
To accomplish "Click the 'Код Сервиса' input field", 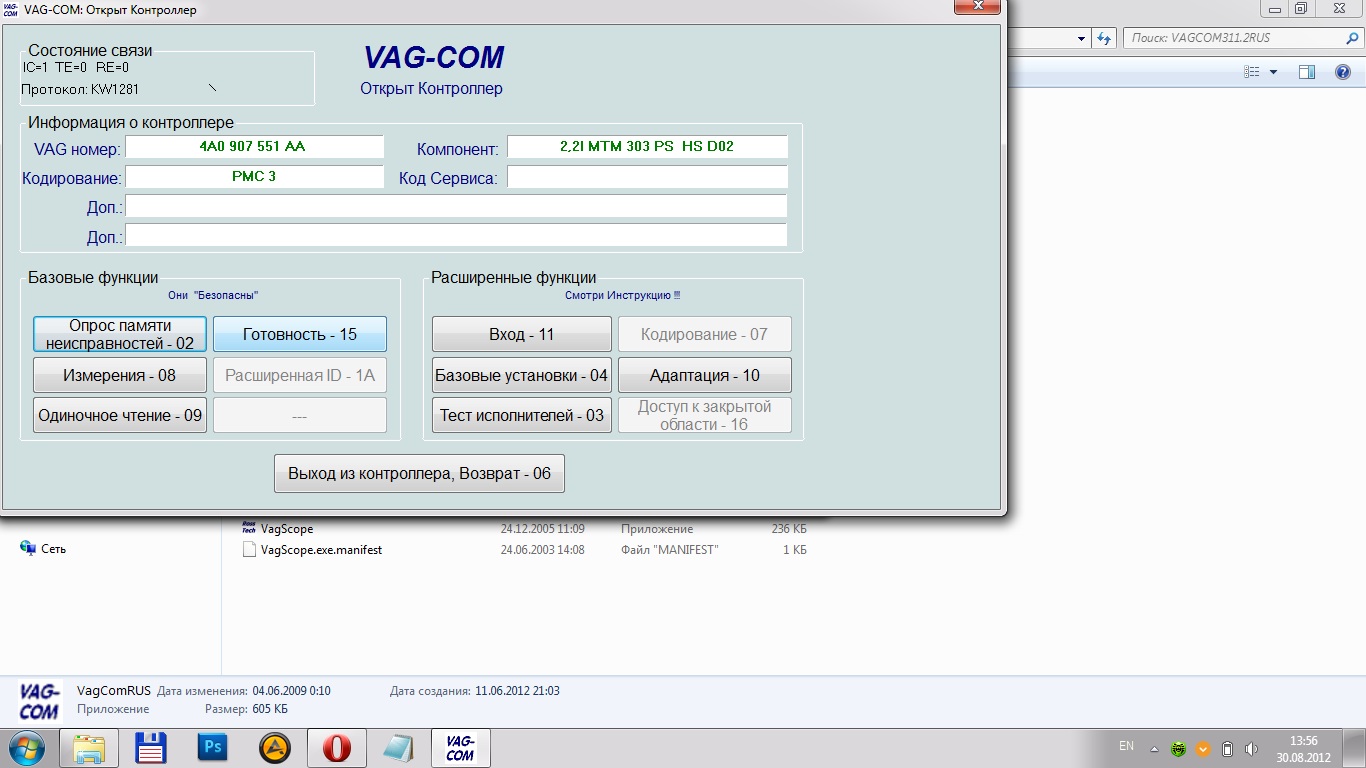I will pyautogui.click(x=647, y=177).
